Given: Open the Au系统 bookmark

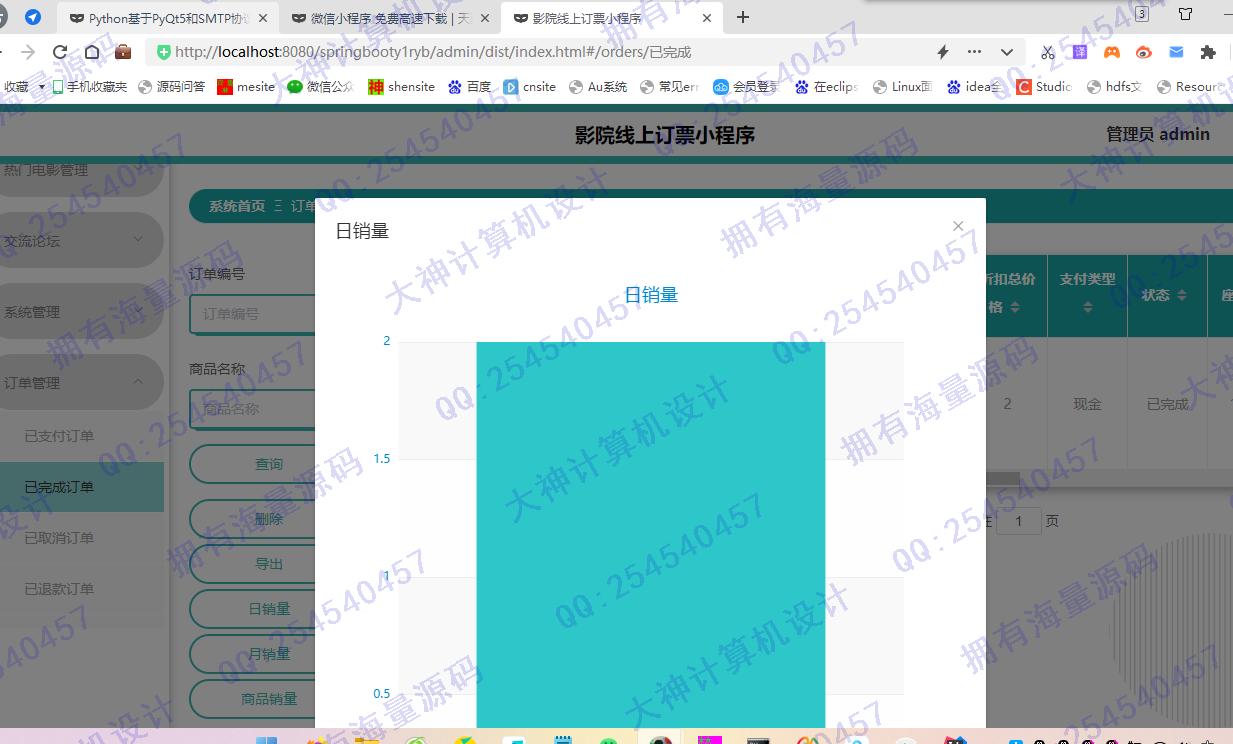Looking at the screenshot, I should [598, 87].
